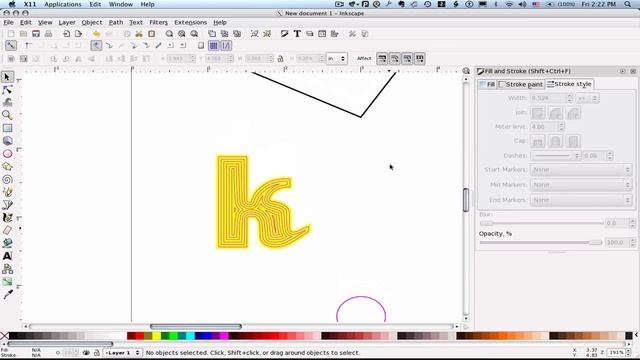Click the Import icon
The width and height of the screenshot is (640, 360).
tap(66, 34)
